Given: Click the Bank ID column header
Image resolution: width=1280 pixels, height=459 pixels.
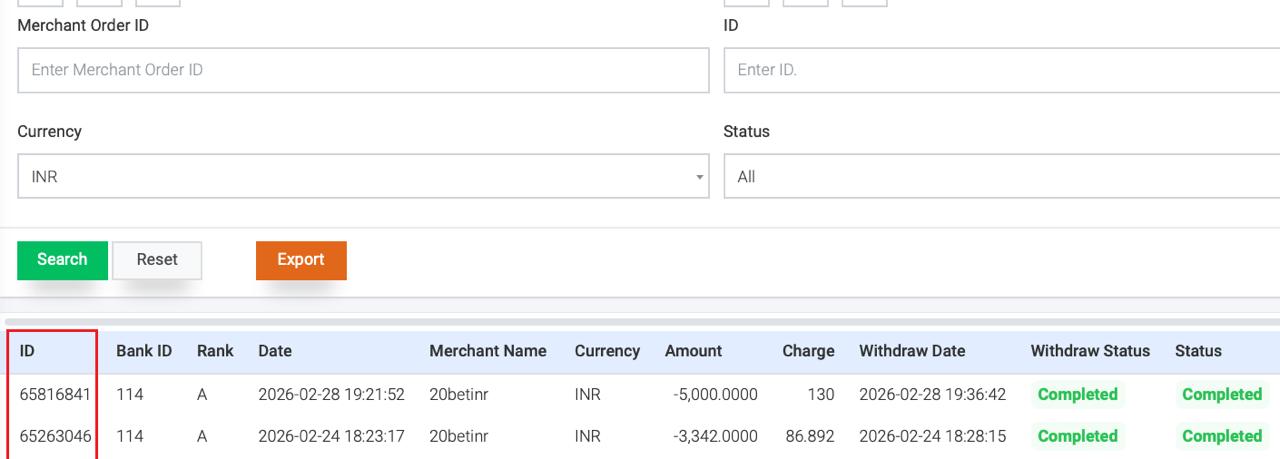Looking at the screenshot, I should (x=144, y=351).
